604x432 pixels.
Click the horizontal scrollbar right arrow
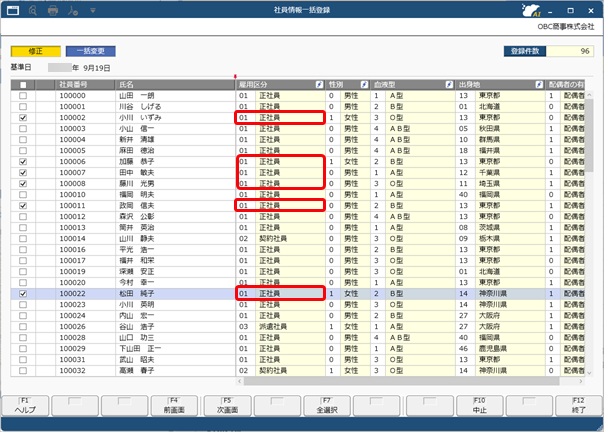pyautogui.click(x=581, y=381)
